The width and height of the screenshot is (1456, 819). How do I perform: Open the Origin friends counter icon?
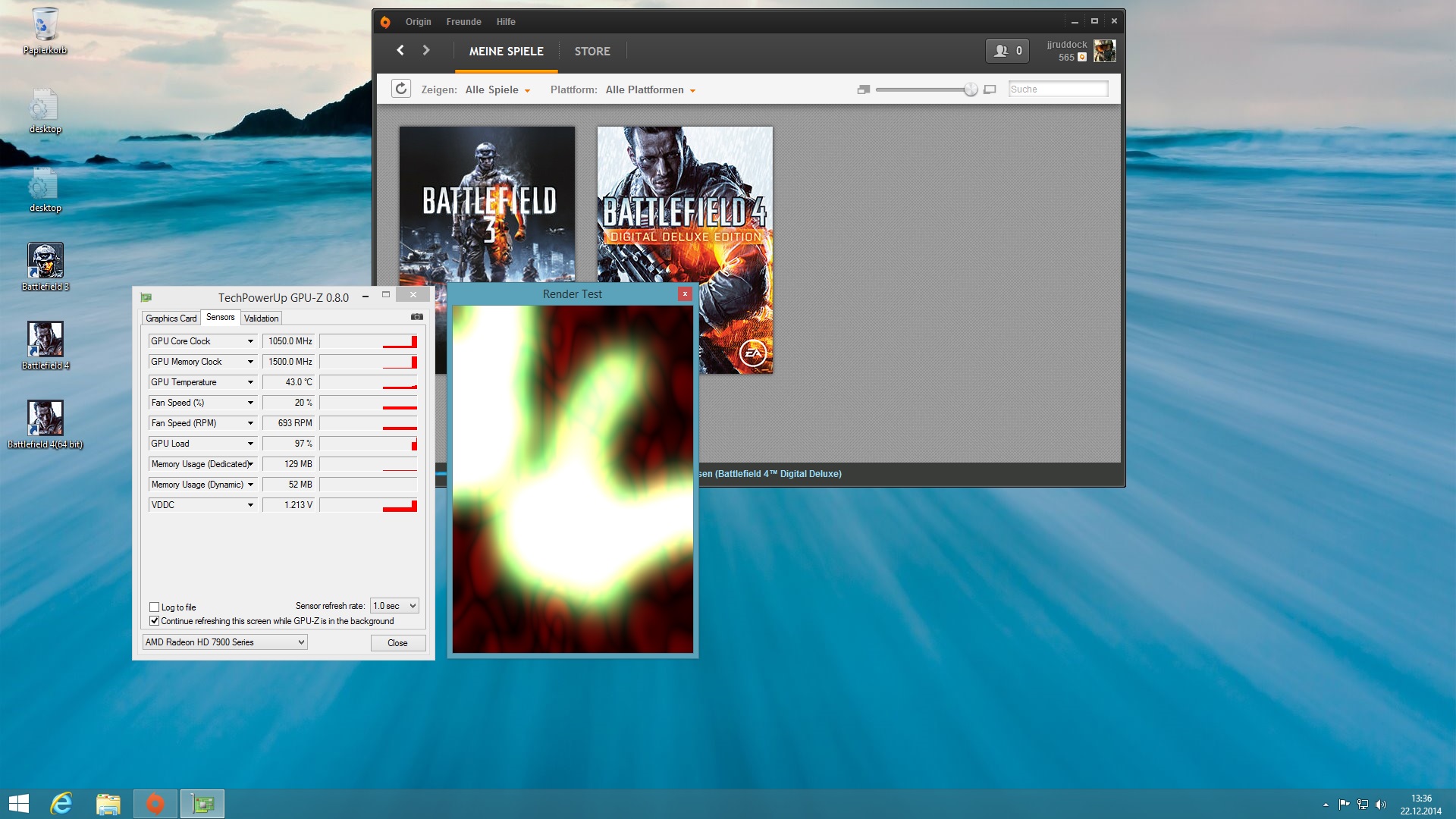point(1007,51)
